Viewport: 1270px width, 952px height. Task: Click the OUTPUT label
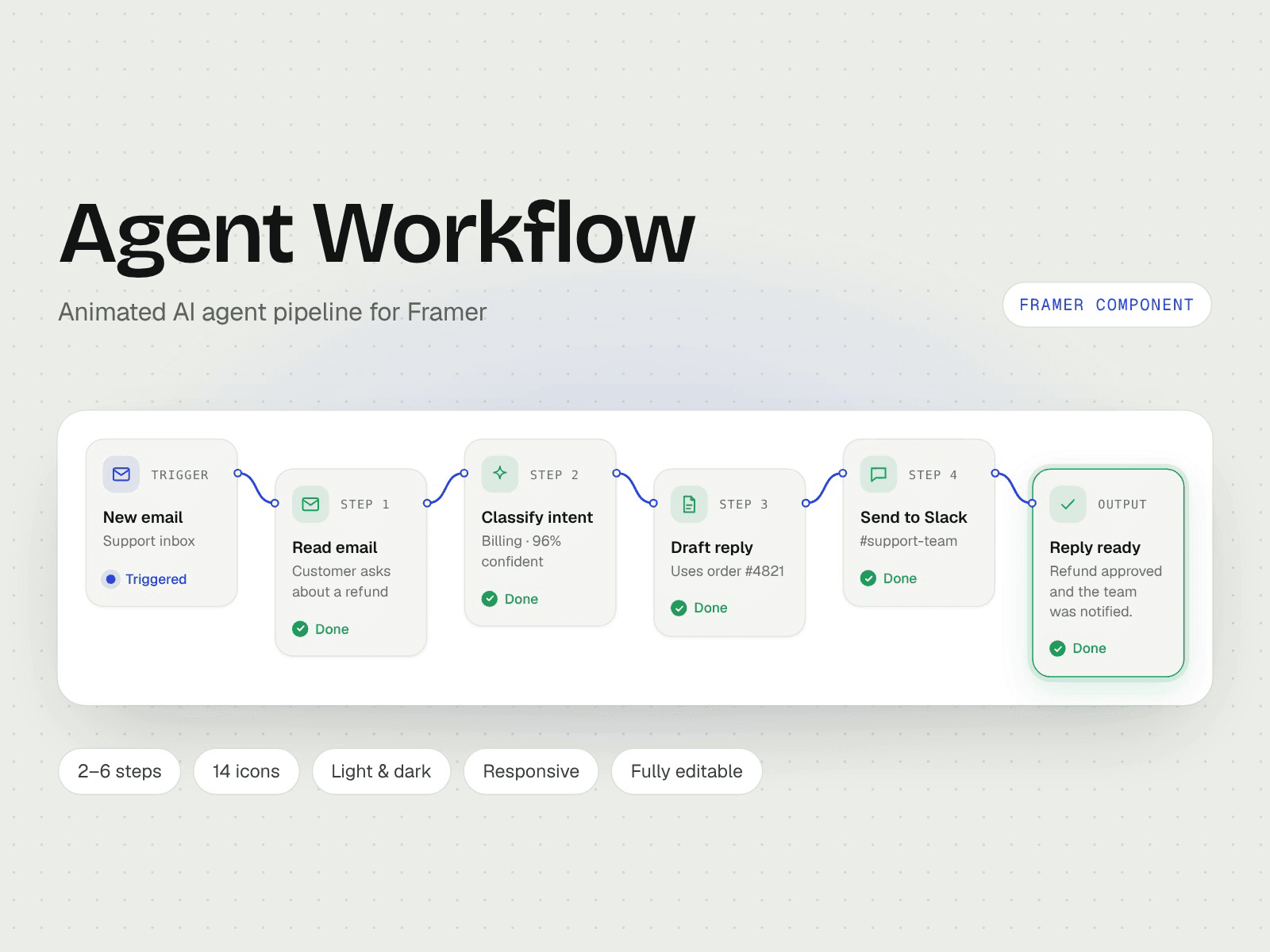click(x=1122, y=505)
